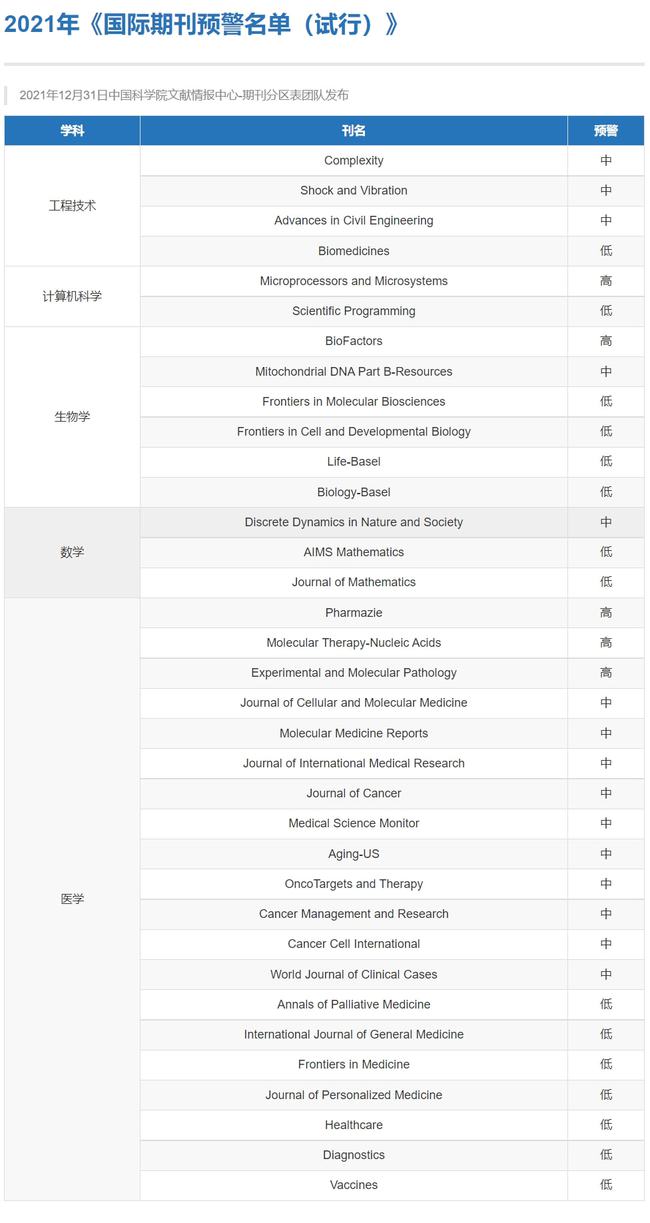The height and width of the screenshot is (1223, 650).
Task: Click the 预警 column header
Action: click(x=605, y=131)
